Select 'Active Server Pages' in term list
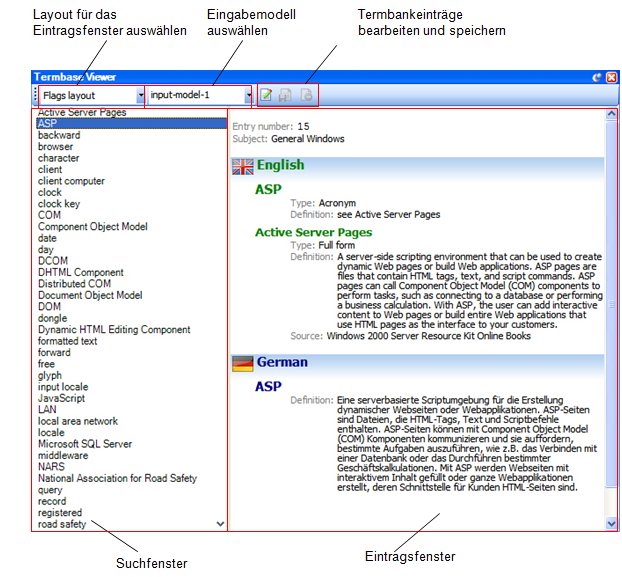This screenshot has height=577, width=622. click(x=82, y=112)
